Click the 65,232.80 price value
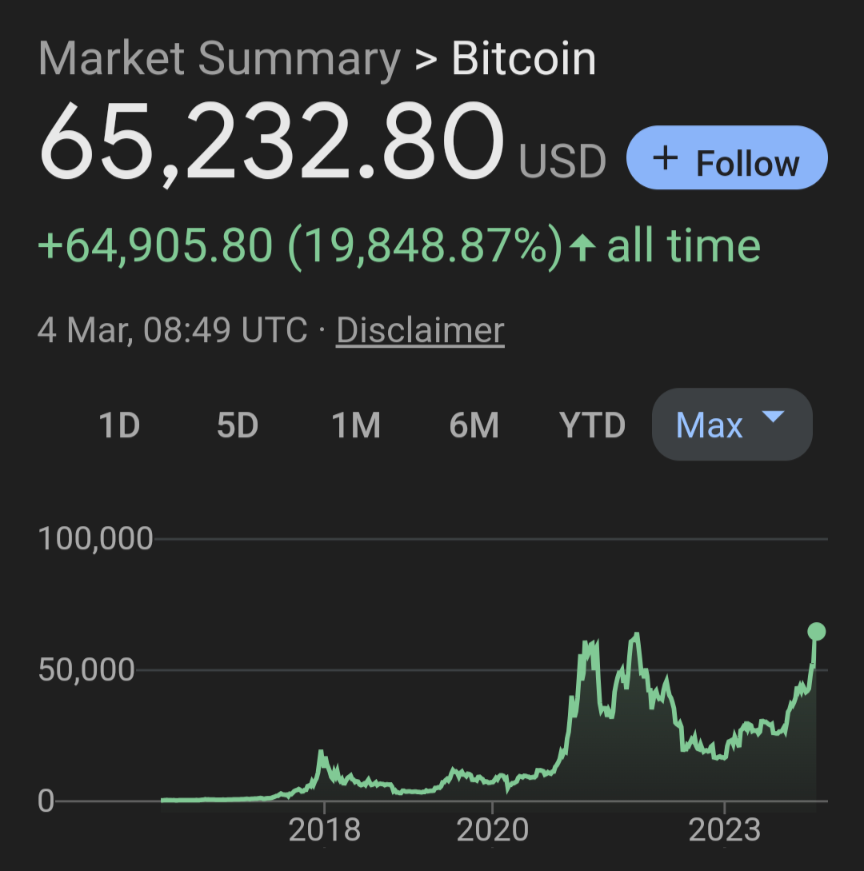Viewport: 864px width, 871px height. pos(271,141)
